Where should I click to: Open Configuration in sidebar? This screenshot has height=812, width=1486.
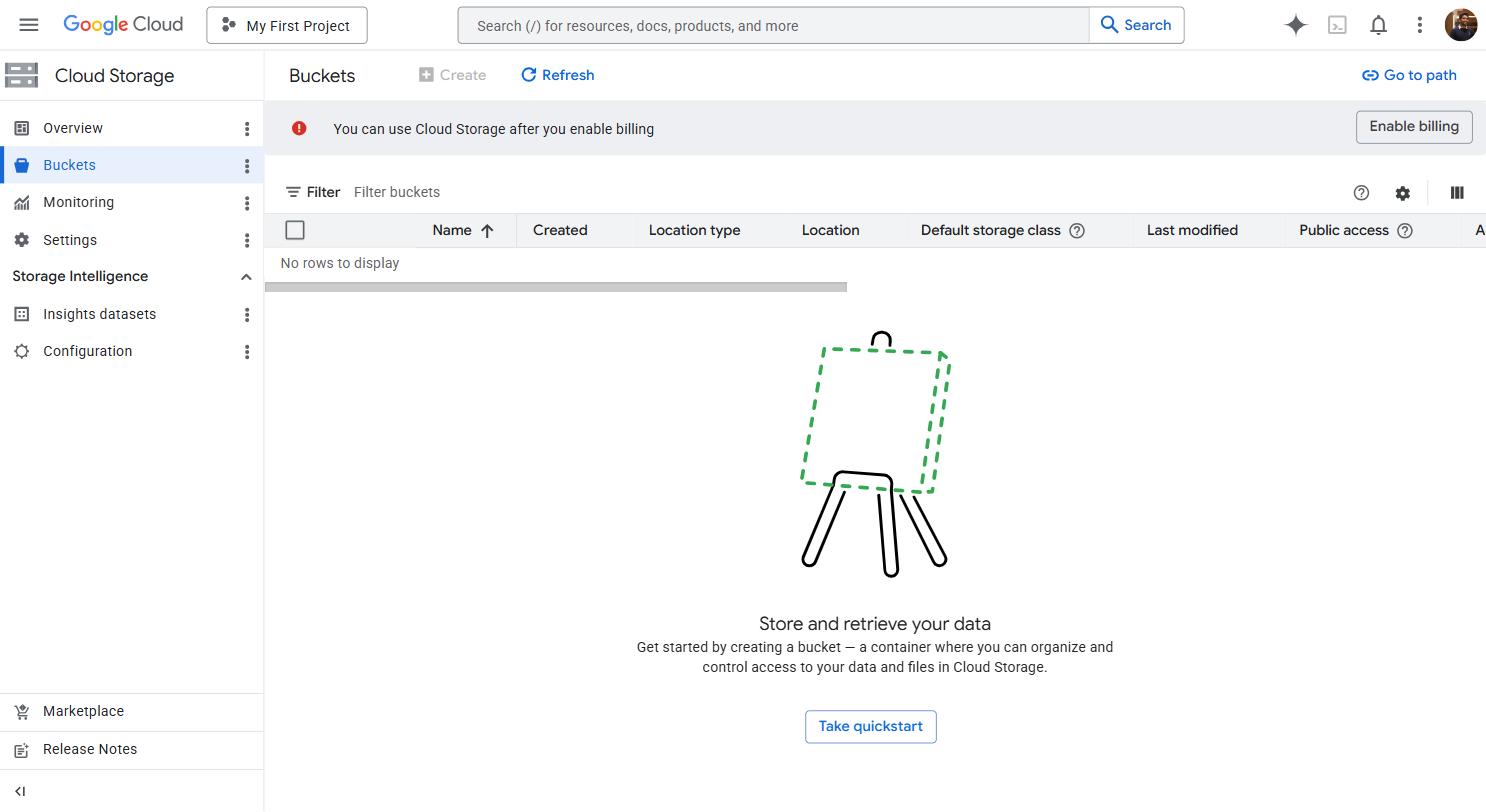click(x=87, y=351)
